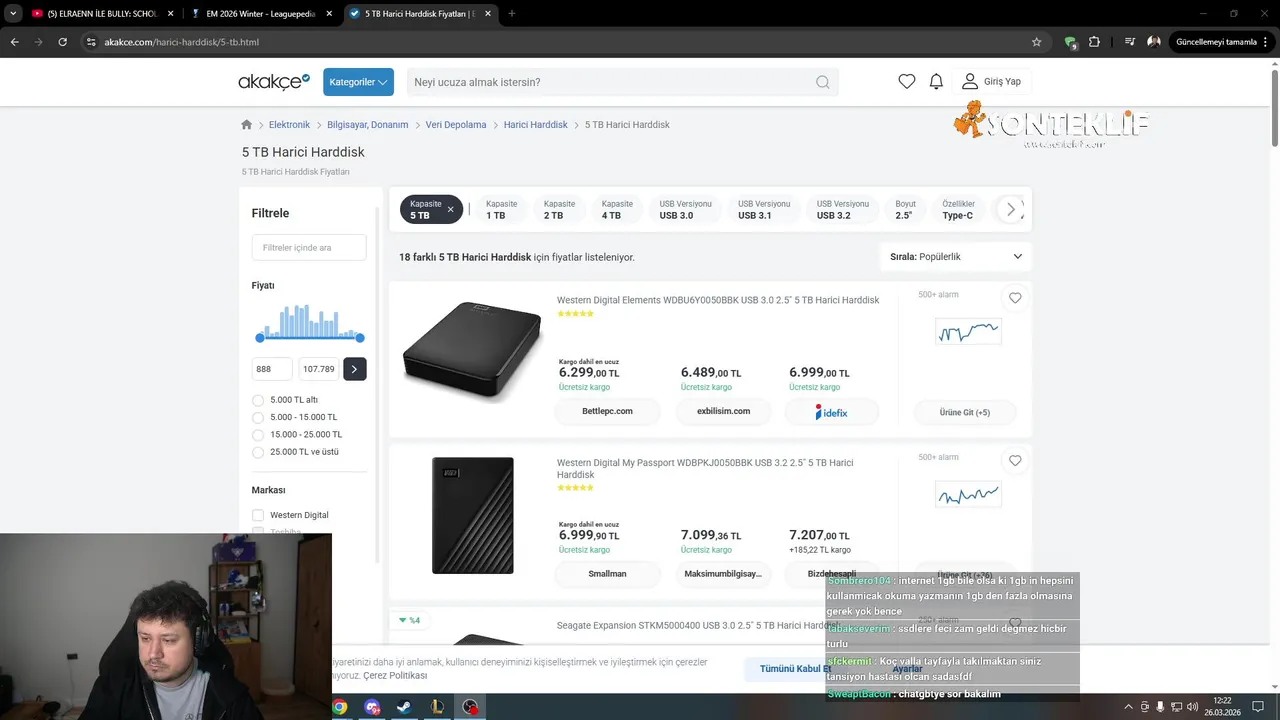
Task: Open Windows notification center icon
Action: pos(1258,707)
